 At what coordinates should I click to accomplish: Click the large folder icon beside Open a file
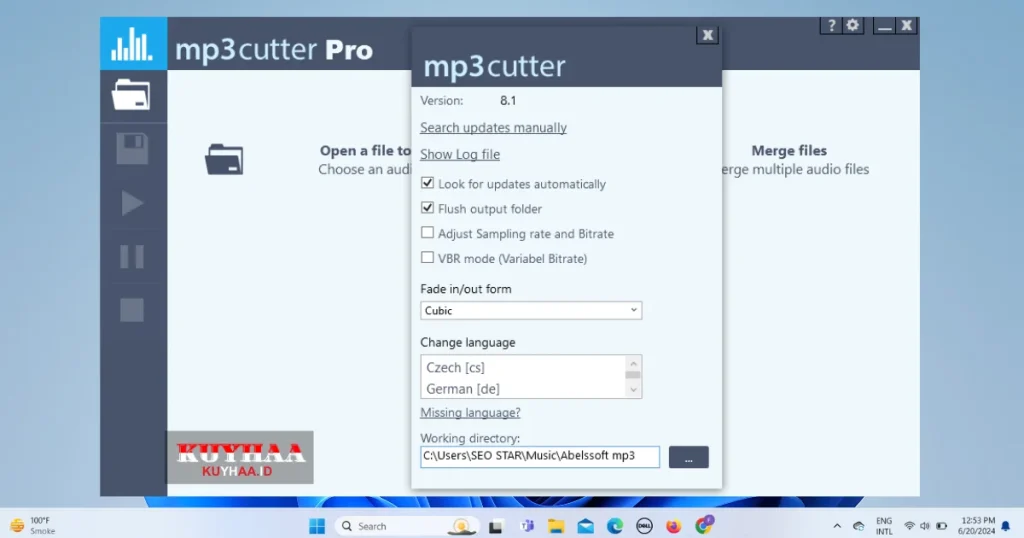click(x=224, y=159)
